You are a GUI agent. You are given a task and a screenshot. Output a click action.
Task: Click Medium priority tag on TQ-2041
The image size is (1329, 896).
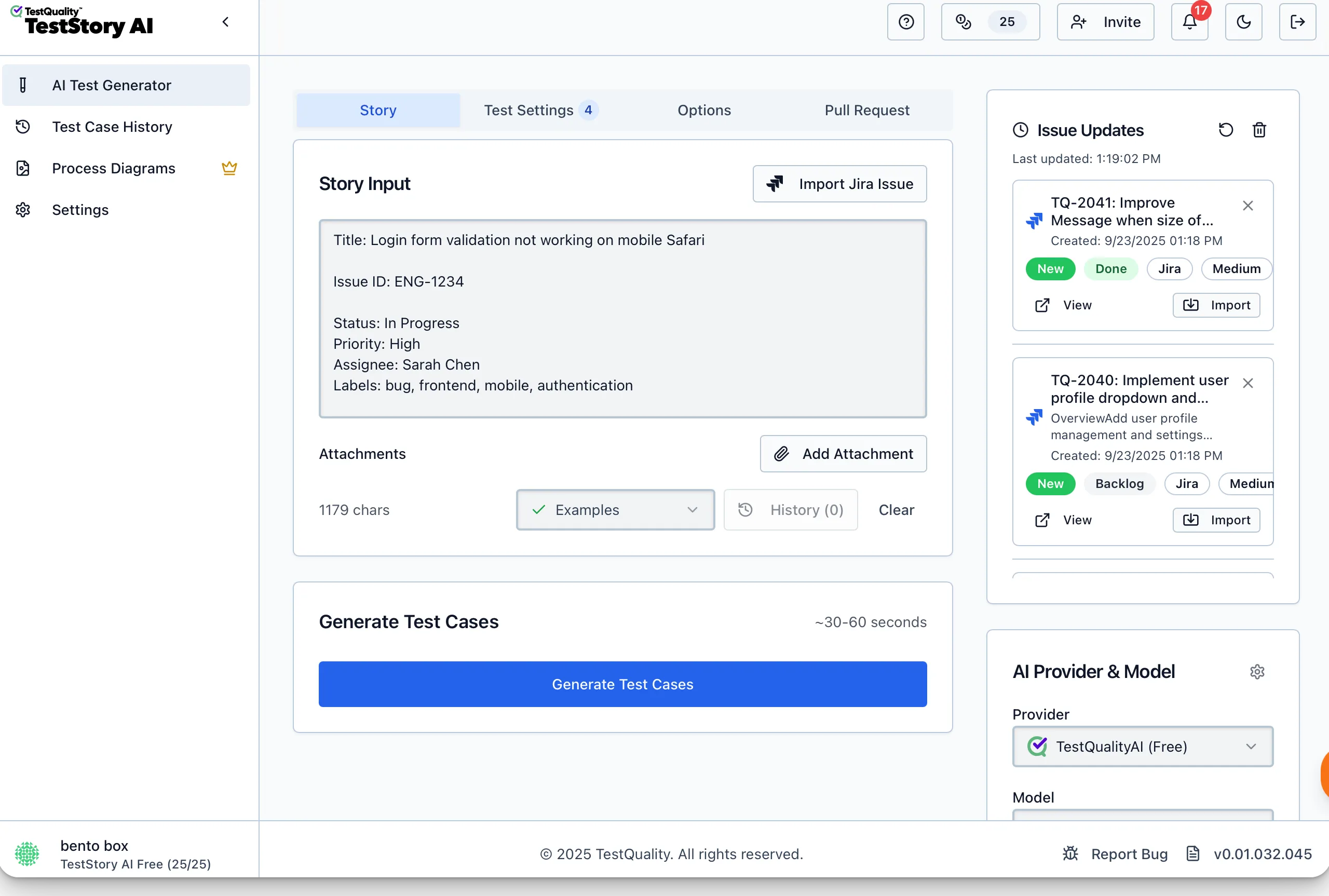[x=1237, y=269]
